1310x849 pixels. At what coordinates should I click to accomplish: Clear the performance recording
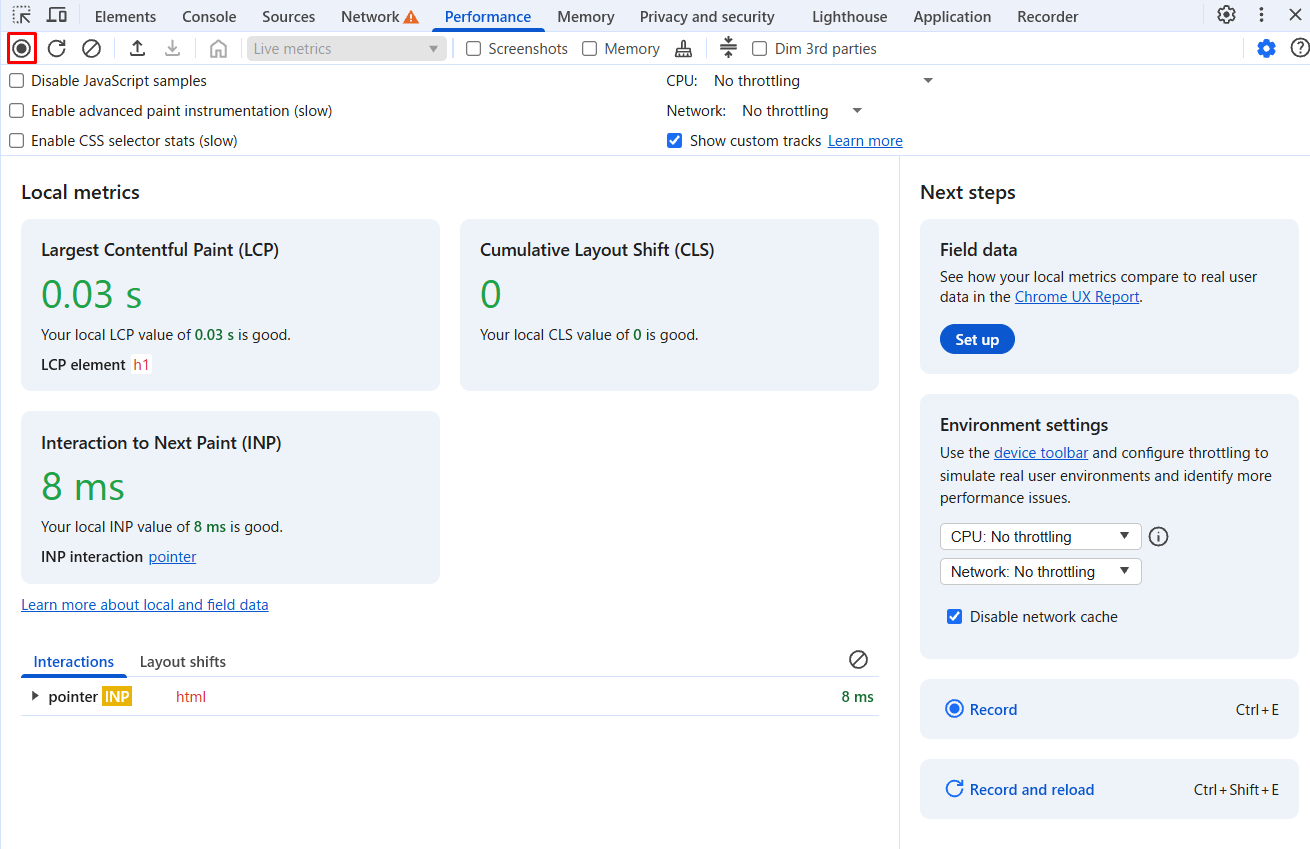click(x=91, y=48)
